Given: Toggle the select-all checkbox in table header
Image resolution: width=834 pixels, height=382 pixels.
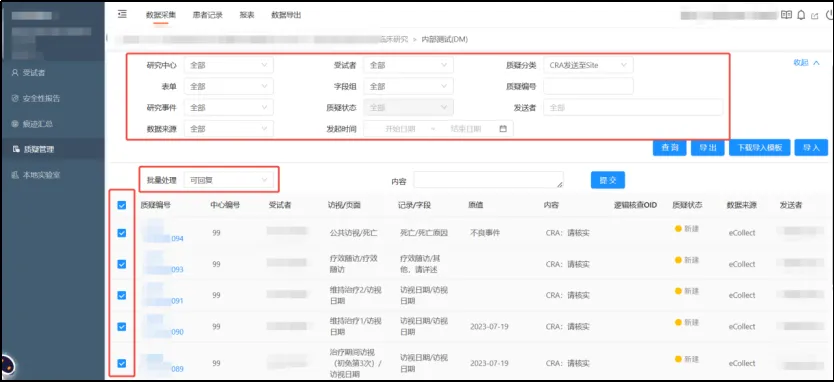Looking at the screenshot, I should pyautogui.click(x=121, y=205).
